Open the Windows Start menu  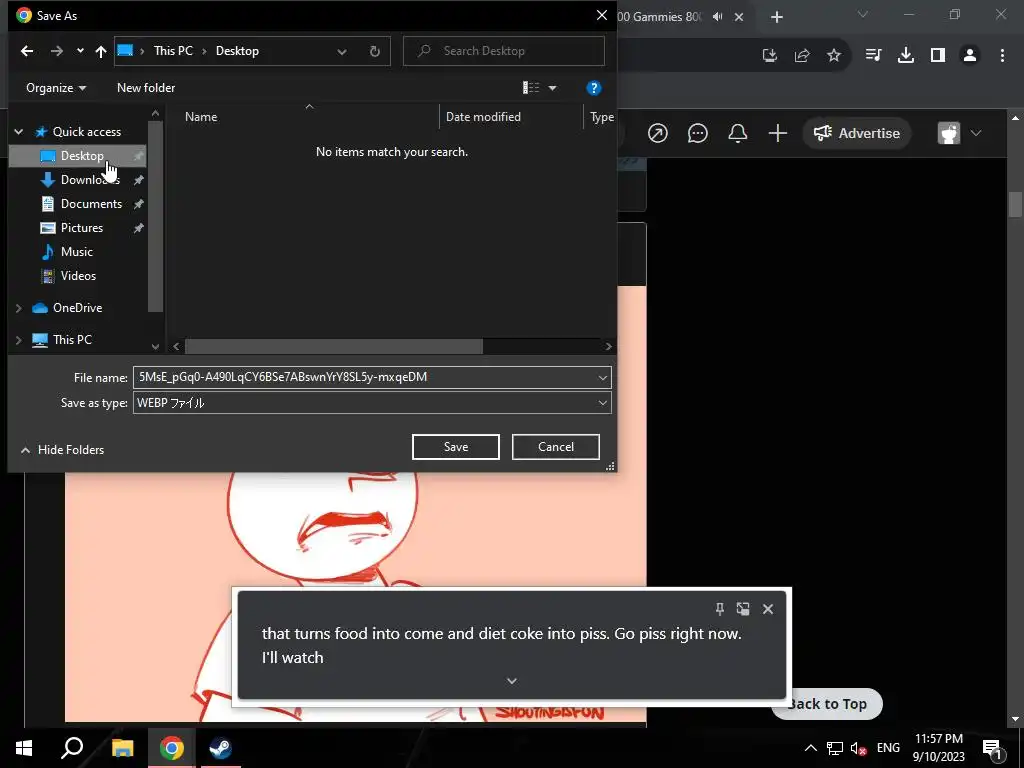click(24, 748)
